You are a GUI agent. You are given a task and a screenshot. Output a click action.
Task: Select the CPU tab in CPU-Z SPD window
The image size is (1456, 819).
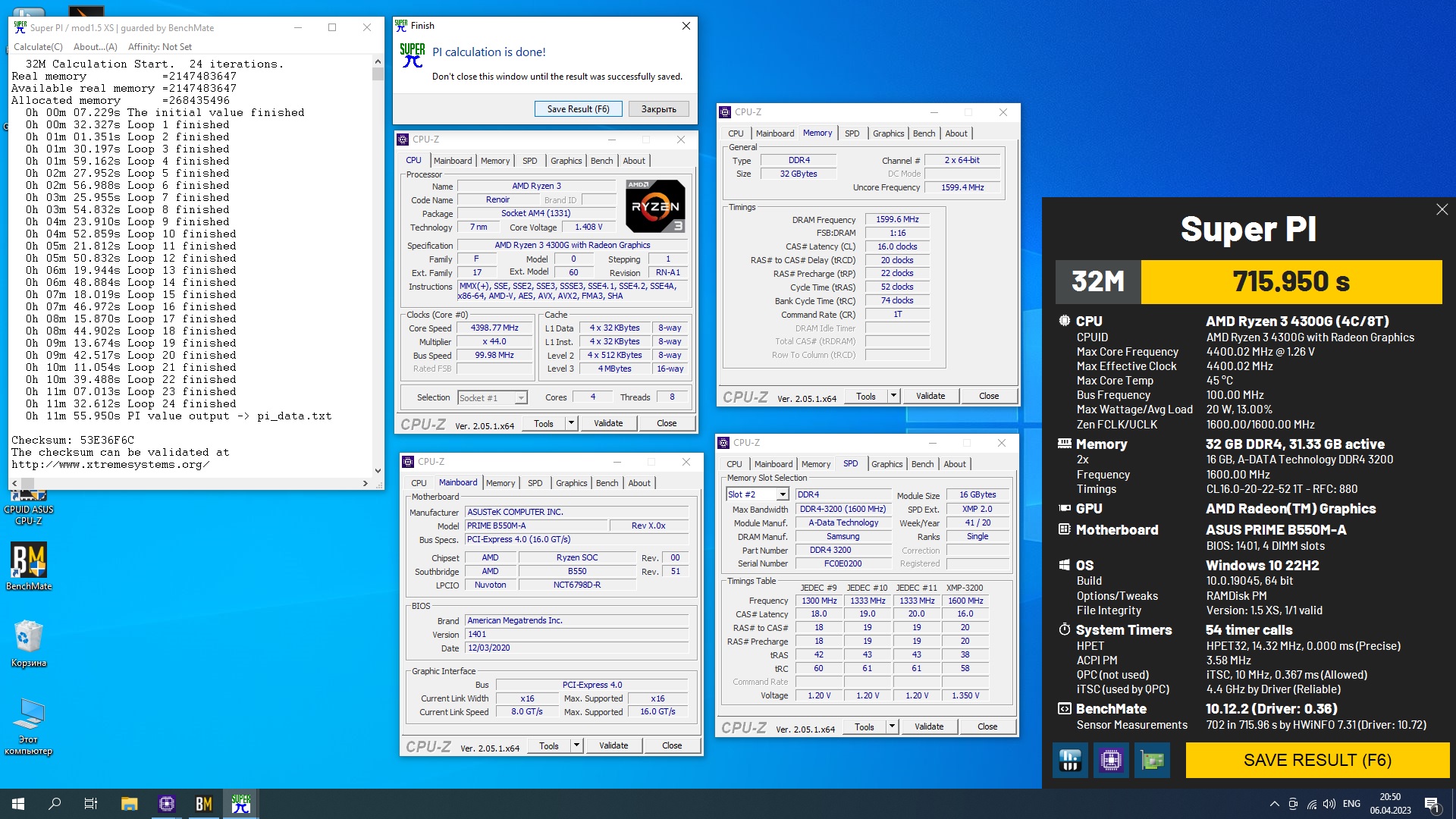[x=734, y=464]
